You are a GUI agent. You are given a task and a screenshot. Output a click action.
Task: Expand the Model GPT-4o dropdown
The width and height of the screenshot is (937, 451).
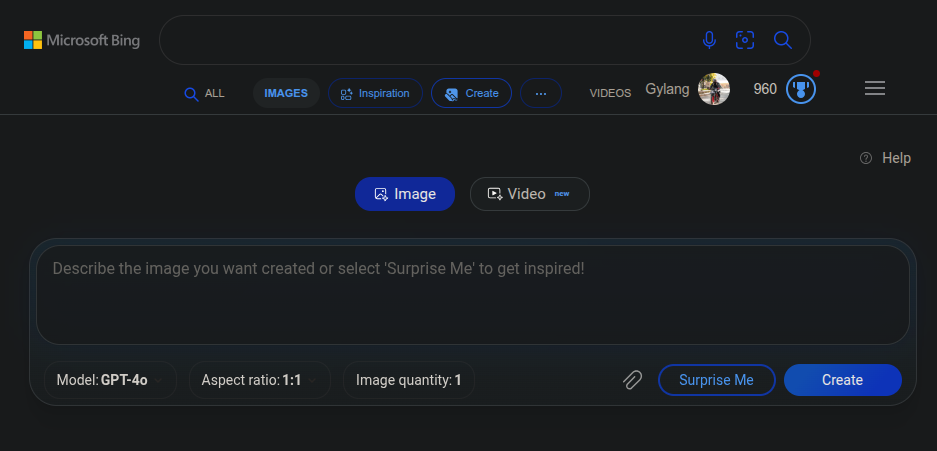(110, 380)
